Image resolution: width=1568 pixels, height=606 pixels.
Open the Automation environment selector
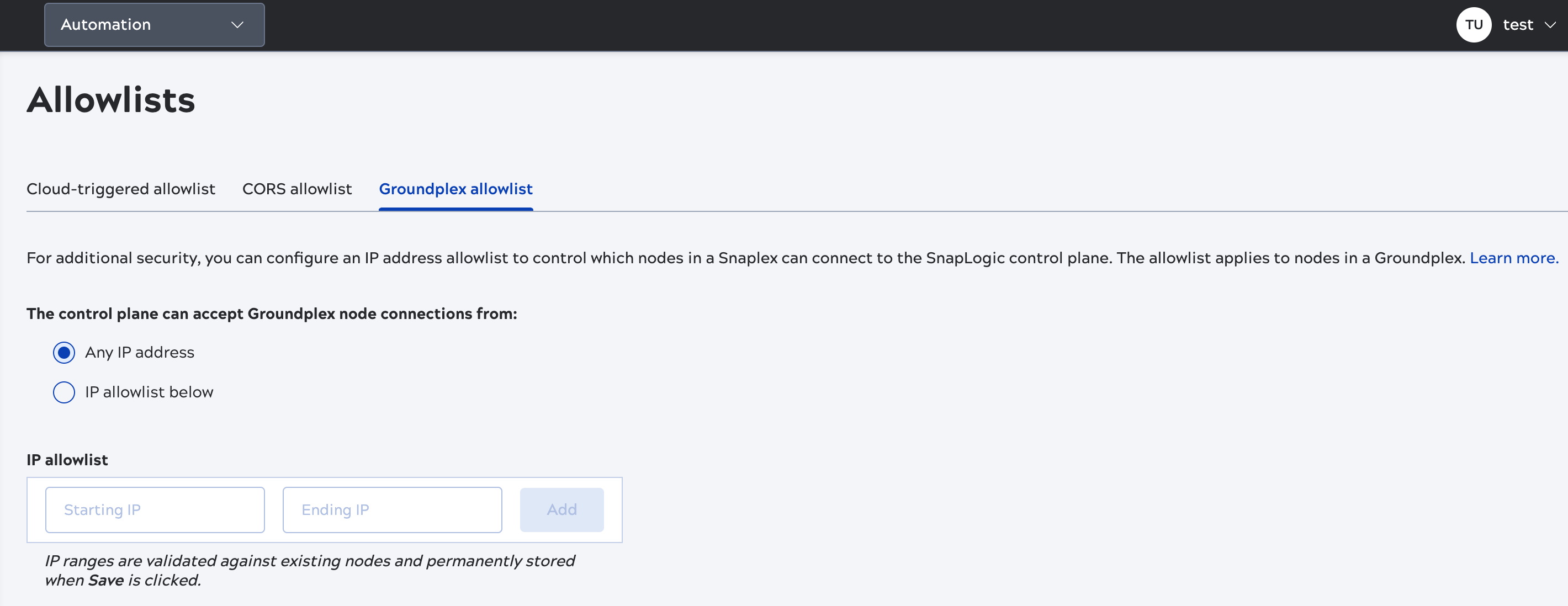coord(154,24)
